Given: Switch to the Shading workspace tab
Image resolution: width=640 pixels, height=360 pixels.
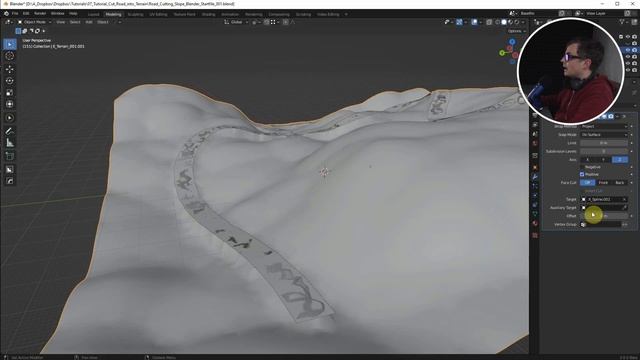Looking at the screenshot, I should pyautogui.click(x=208, y=14).
